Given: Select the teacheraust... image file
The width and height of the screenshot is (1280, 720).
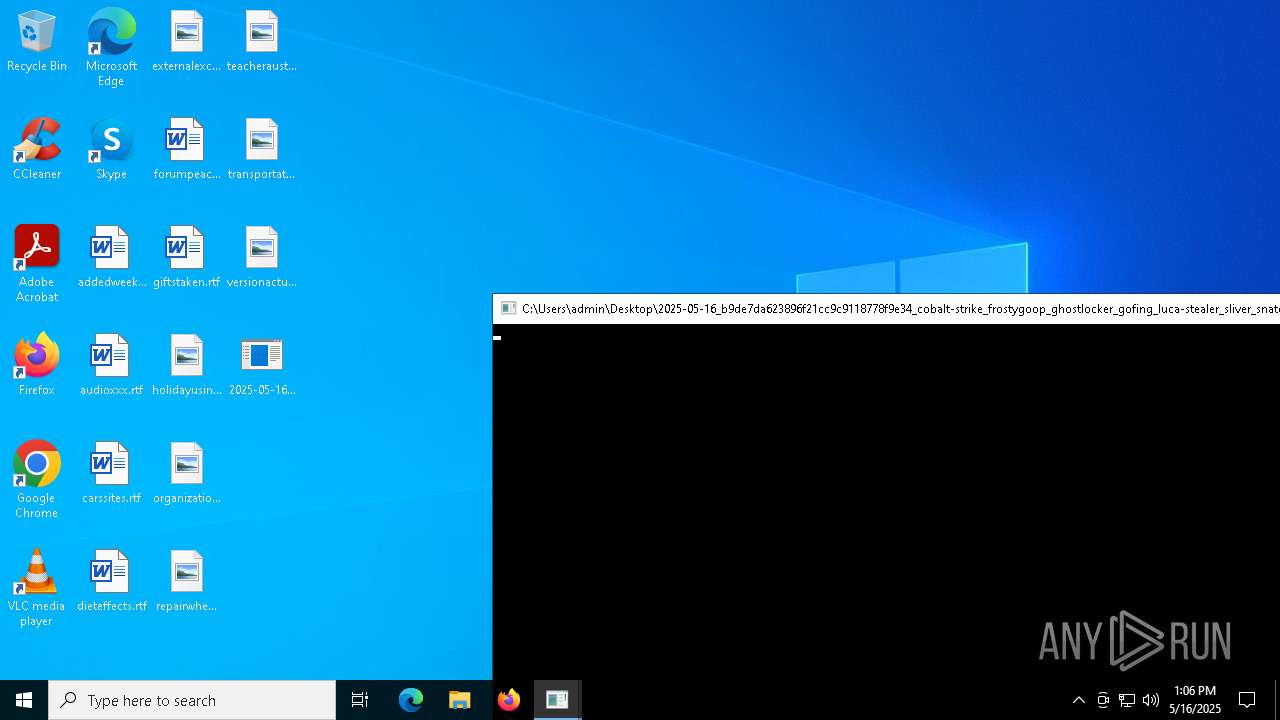Looking at the screenshot, I should pos(261,42).
